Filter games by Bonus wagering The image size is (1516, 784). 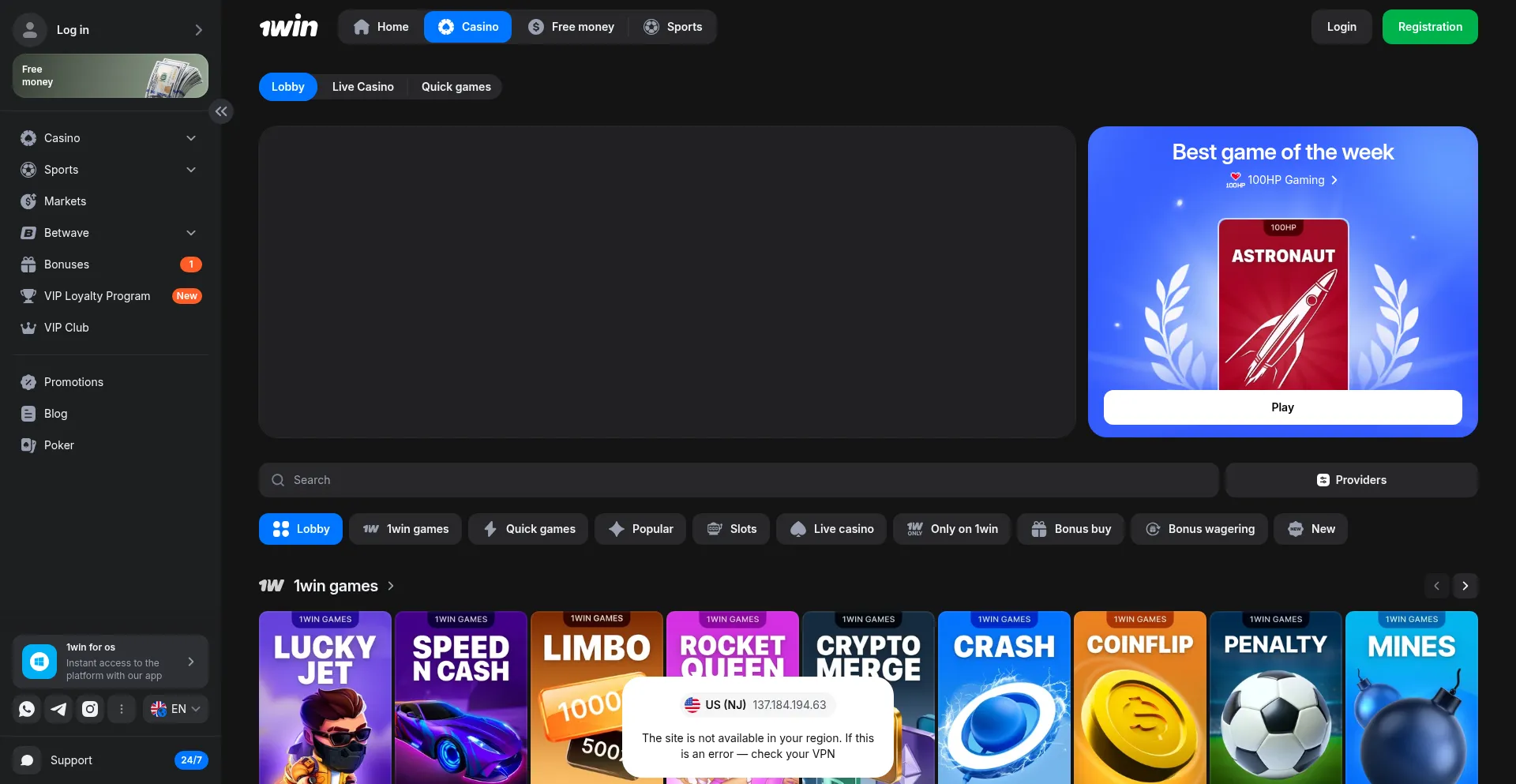coord(1199,529)
